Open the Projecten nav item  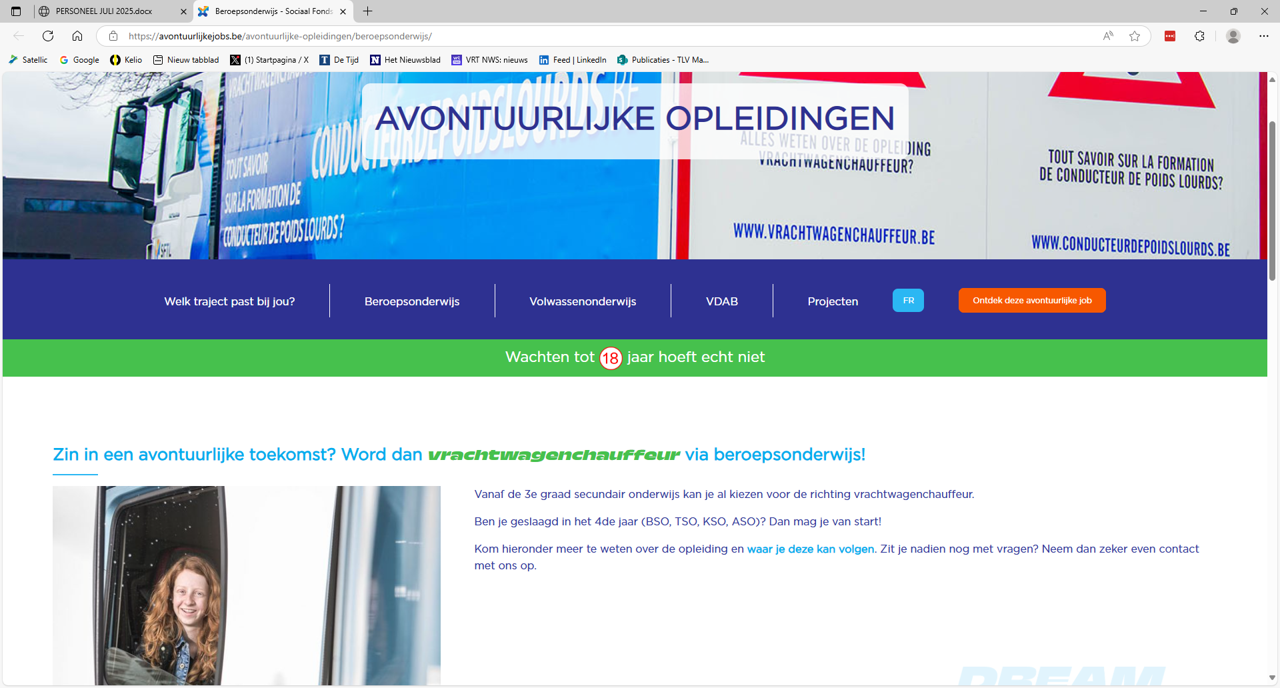[x=833, y=301]
